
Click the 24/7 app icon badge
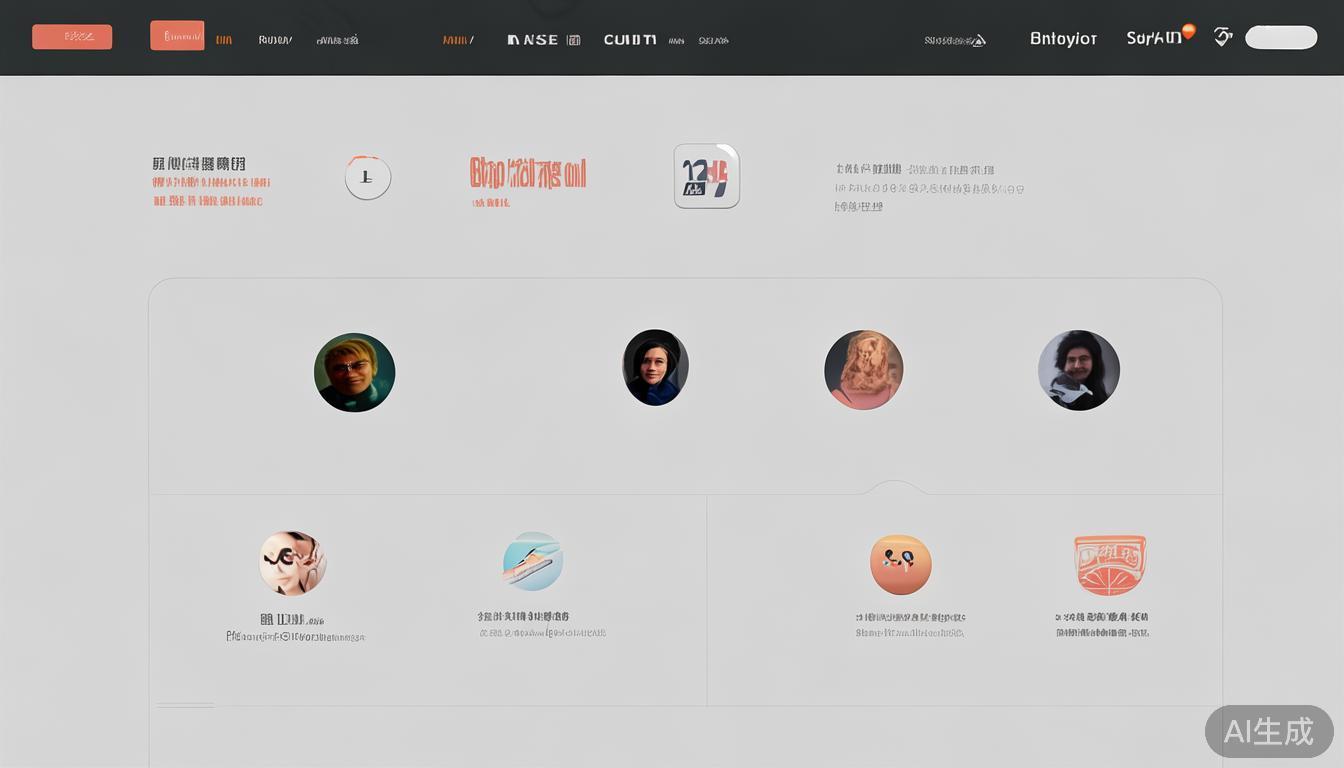[707, 175]
